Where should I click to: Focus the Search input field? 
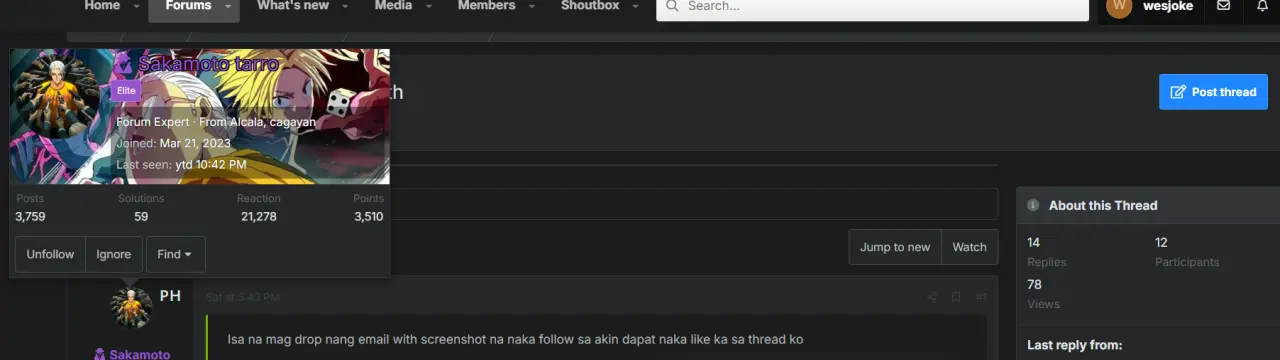pos(872,6)
